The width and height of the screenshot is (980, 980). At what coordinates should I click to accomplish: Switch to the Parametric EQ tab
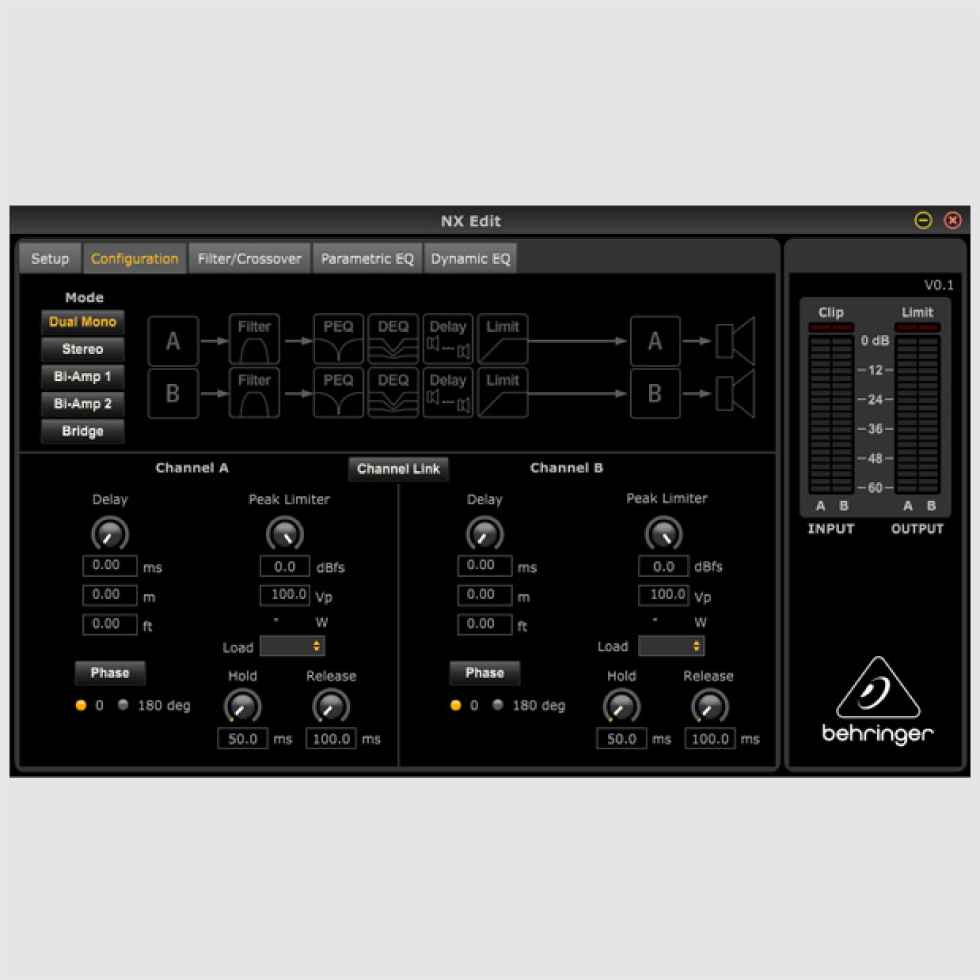click(x=366, y=258)
